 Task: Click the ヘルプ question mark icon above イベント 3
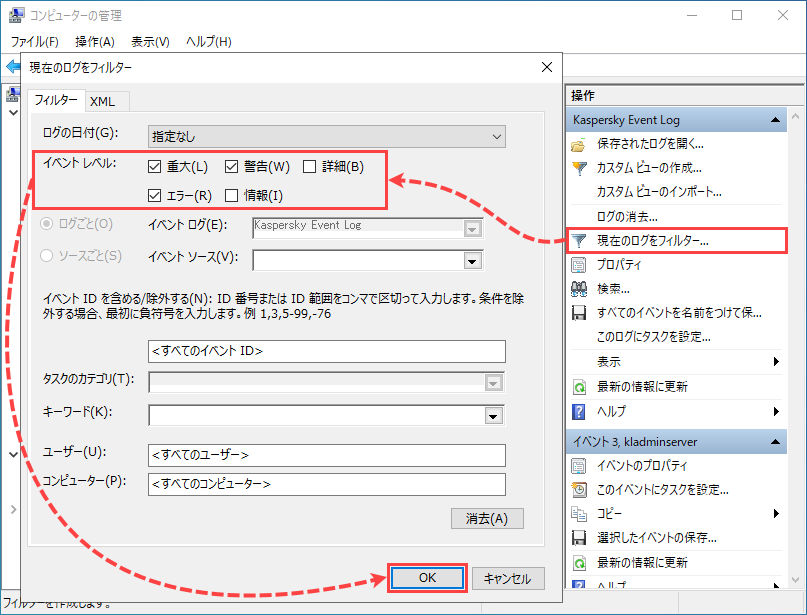click(578, 411)
